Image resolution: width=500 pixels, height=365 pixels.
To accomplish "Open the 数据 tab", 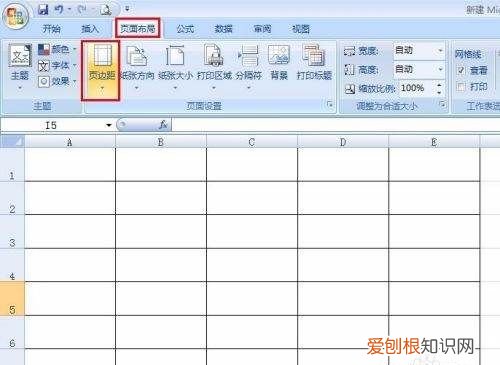I will (223, 29).
